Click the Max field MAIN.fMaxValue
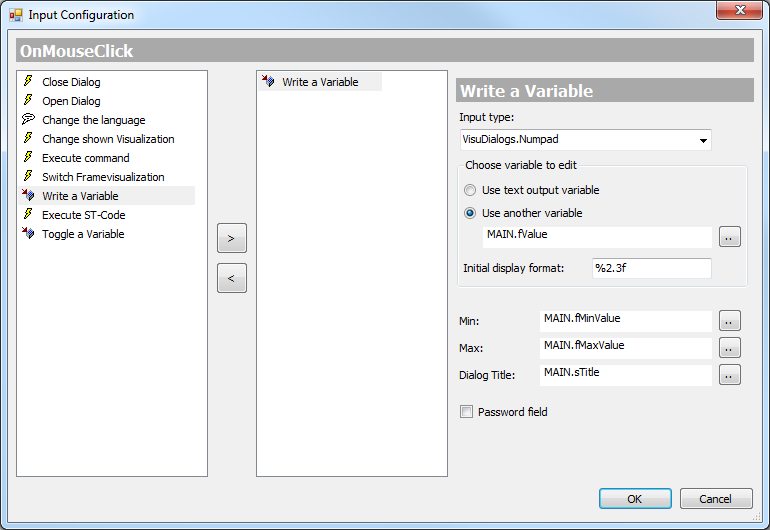The height and width of the screenshot is (530, 770). pyautogui.click(x=626, y=348)
